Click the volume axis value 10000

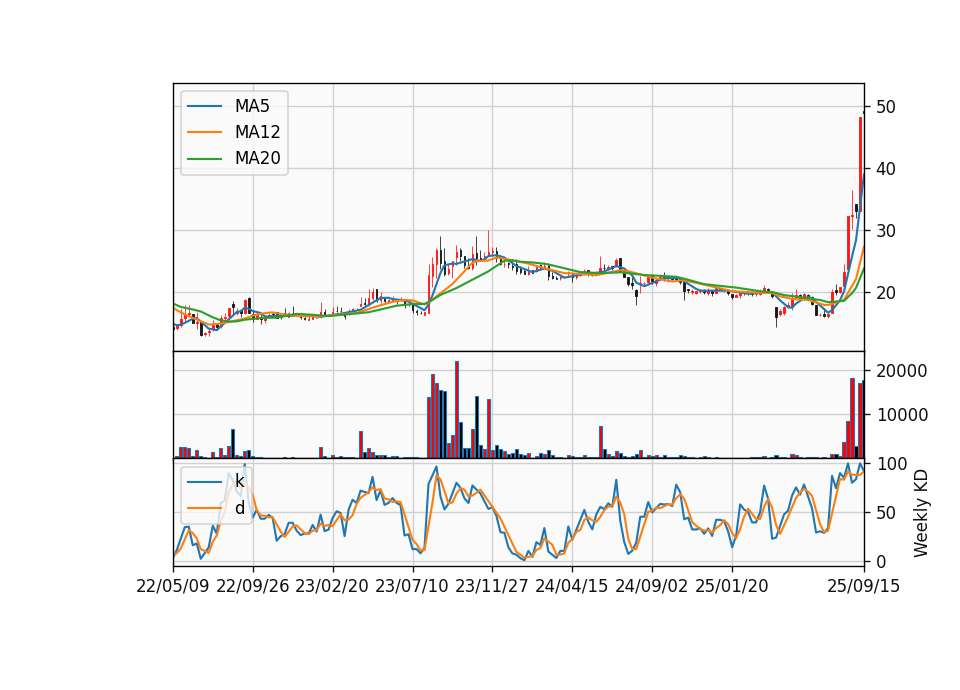(x=902, y=415)
